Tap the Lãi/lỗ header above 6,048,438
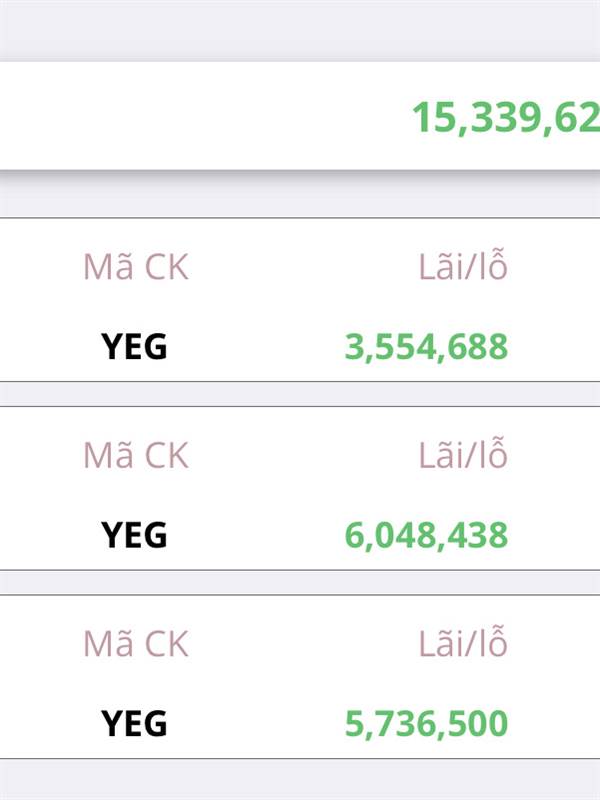The height and width of the screenshot is (800, 600). 463,456
